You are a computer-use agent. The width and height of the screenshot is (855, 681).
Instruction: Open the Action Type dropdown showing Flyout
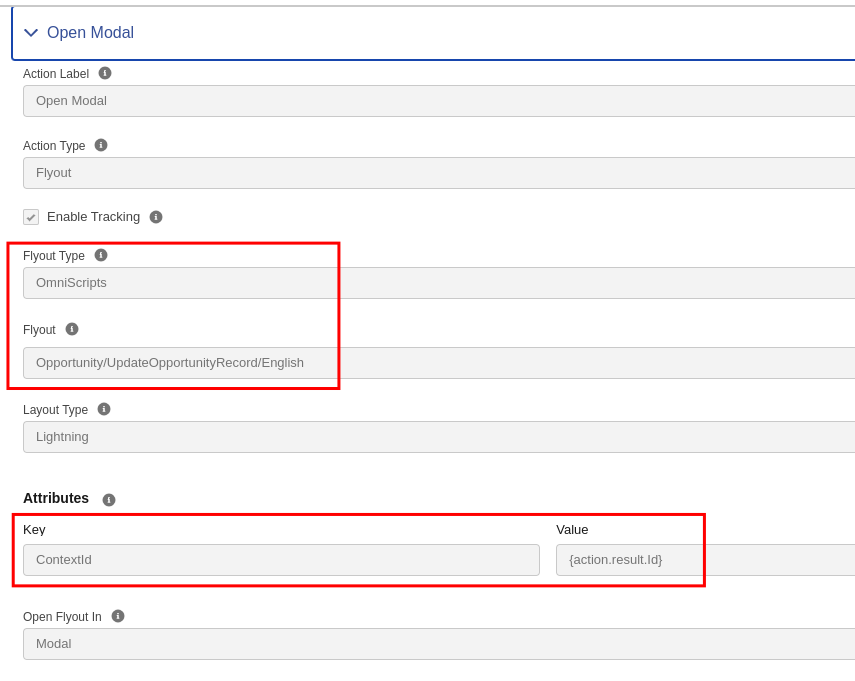(438, 173)
